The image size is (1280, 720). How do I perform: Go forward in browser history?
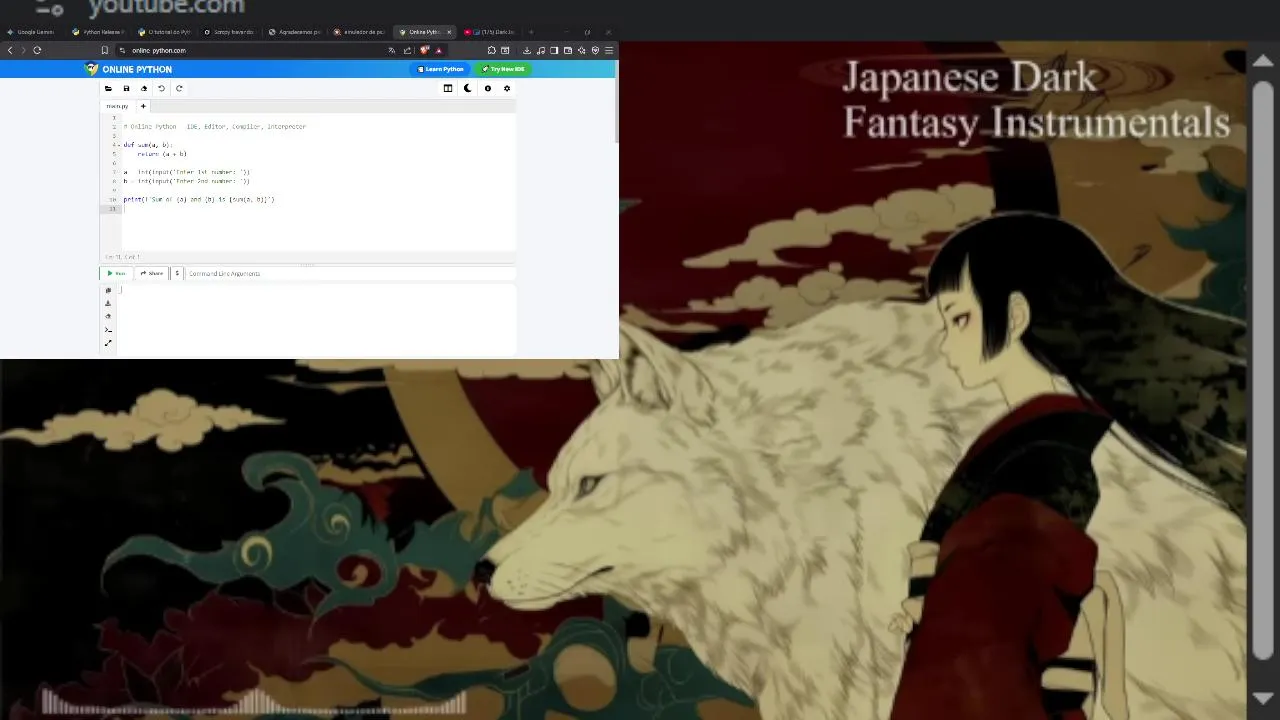coord(23,50)
